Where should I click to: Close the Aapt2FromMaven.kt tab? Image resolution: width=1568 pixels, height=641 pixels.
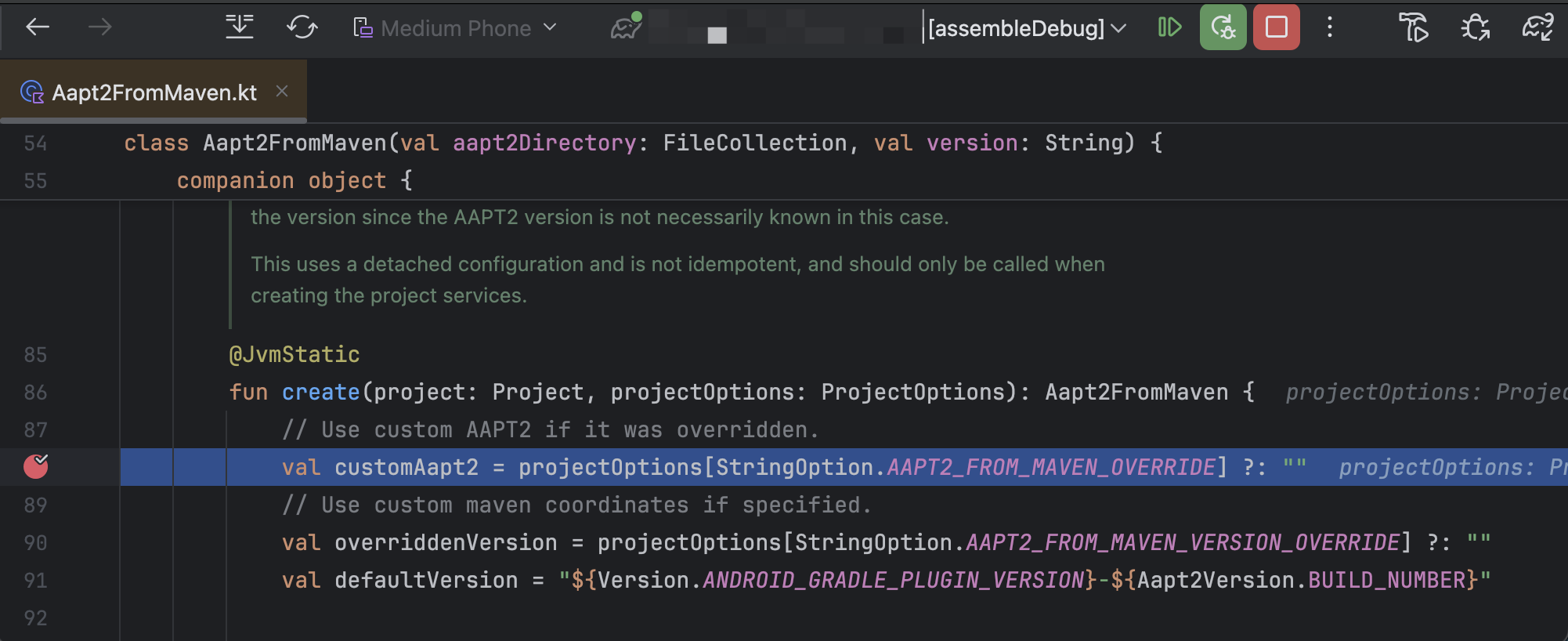(282, 92)
